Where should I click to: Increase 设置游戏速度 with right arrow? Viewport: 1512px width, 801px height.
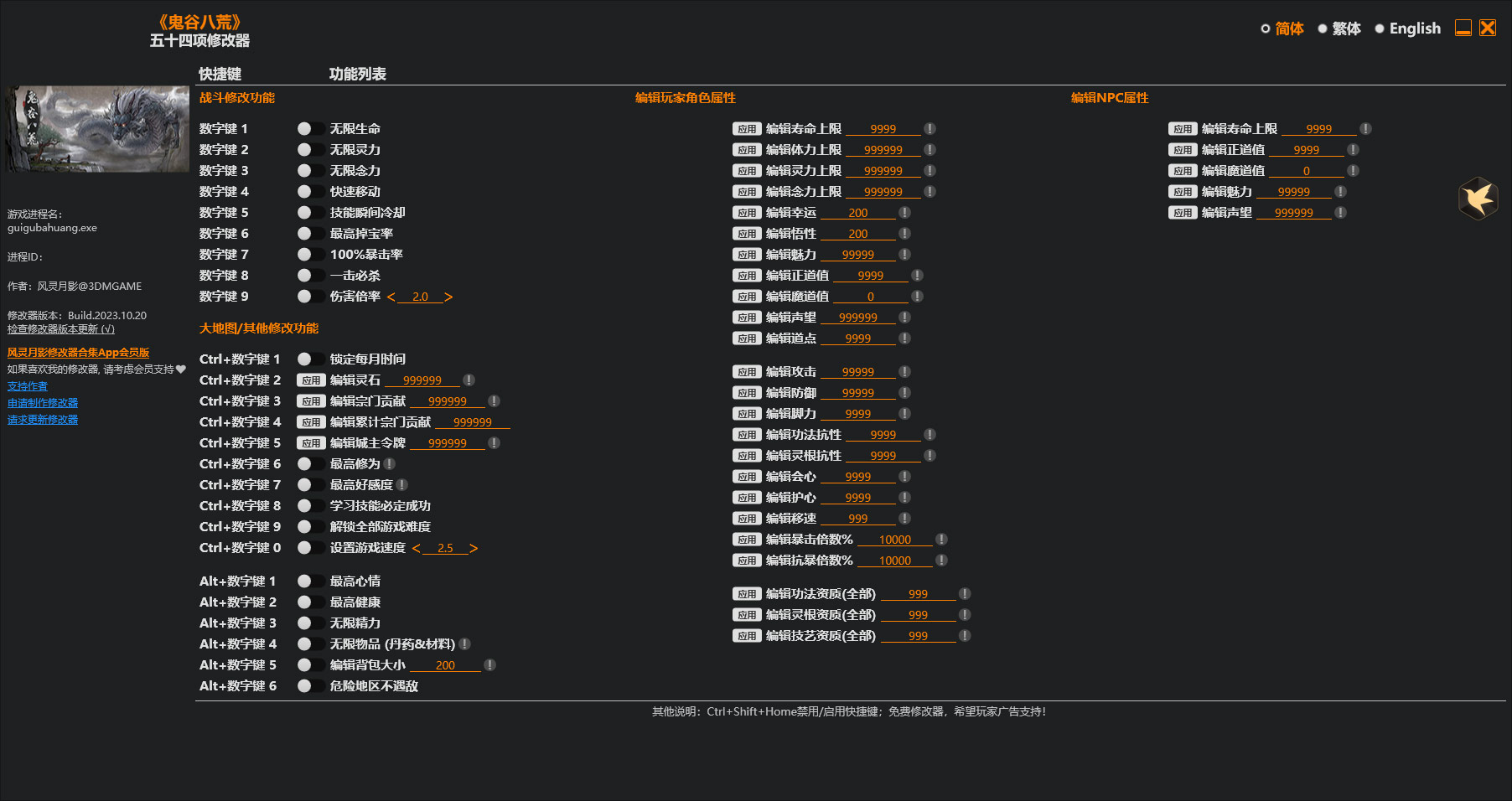[474, 549]
